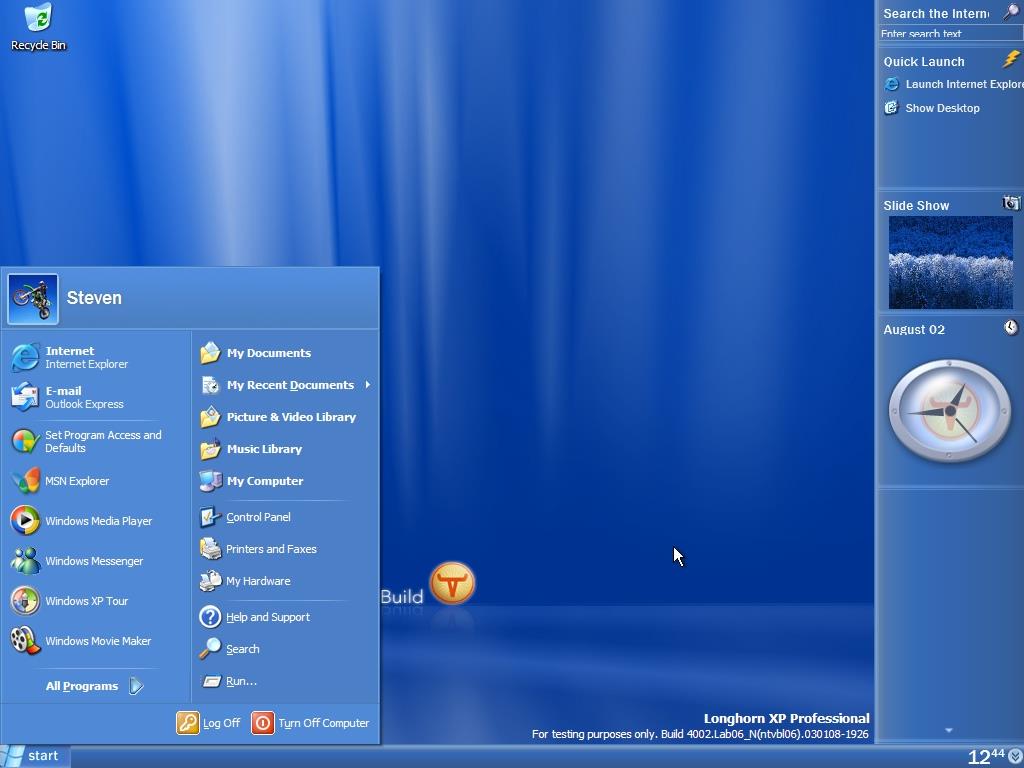
Task: Select the Internet Explorer menu label
Action: click(86, 364)
